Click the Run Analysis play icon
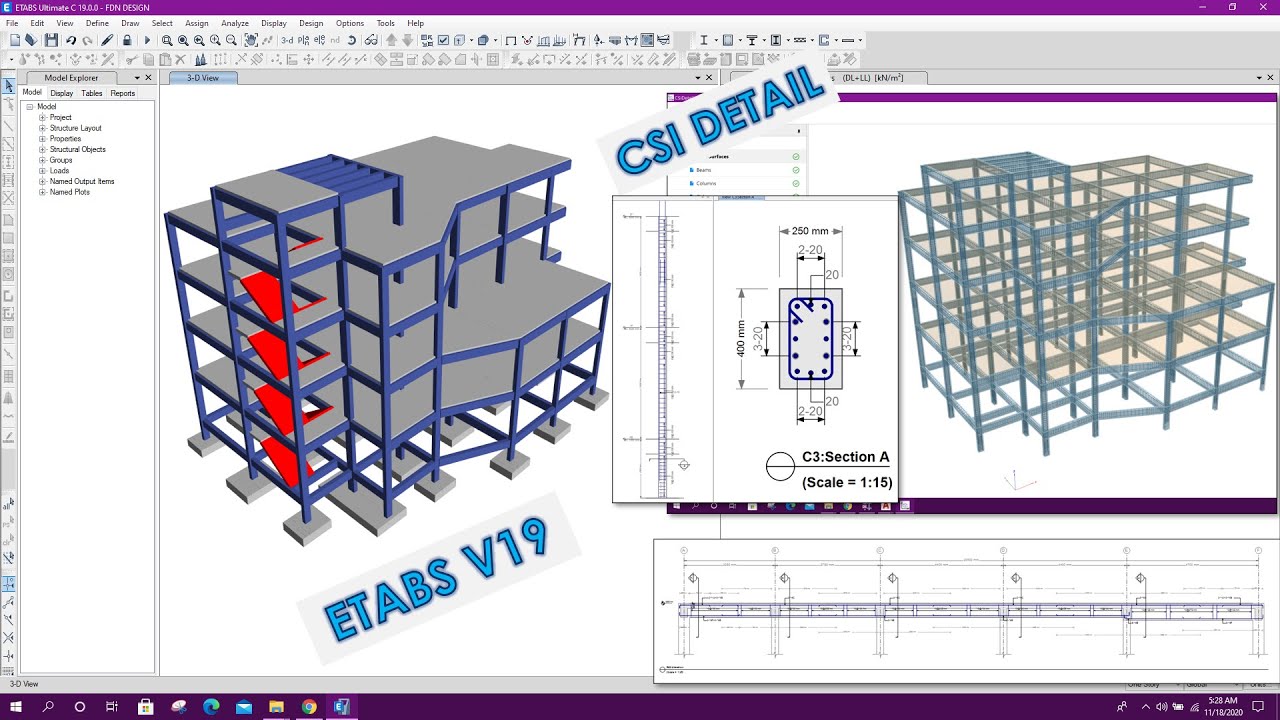This screenshot has height=720, width=1280. coord(147,40)
